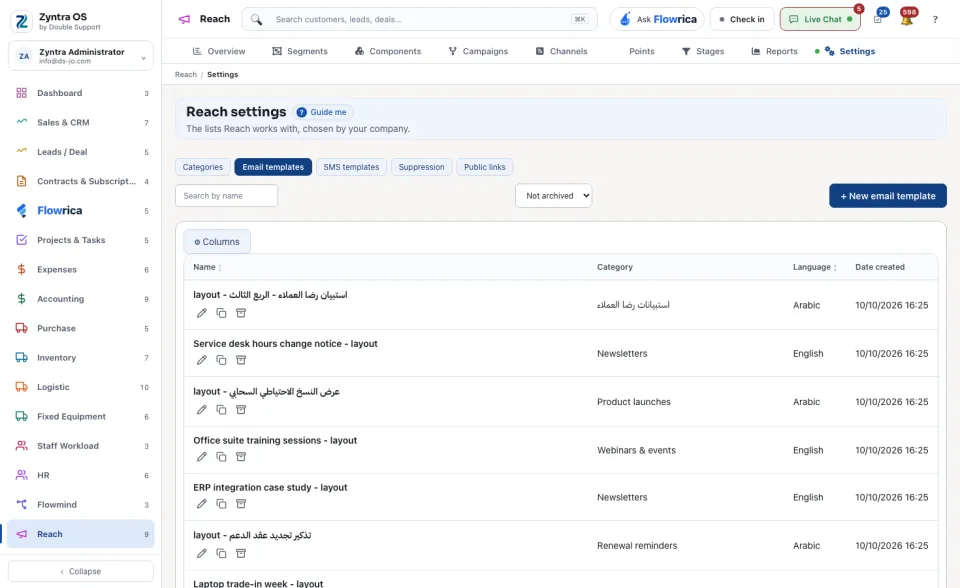Screen dimensions: 960x588
Task: Open the Settings nav tab
Action: coord(850,51)
